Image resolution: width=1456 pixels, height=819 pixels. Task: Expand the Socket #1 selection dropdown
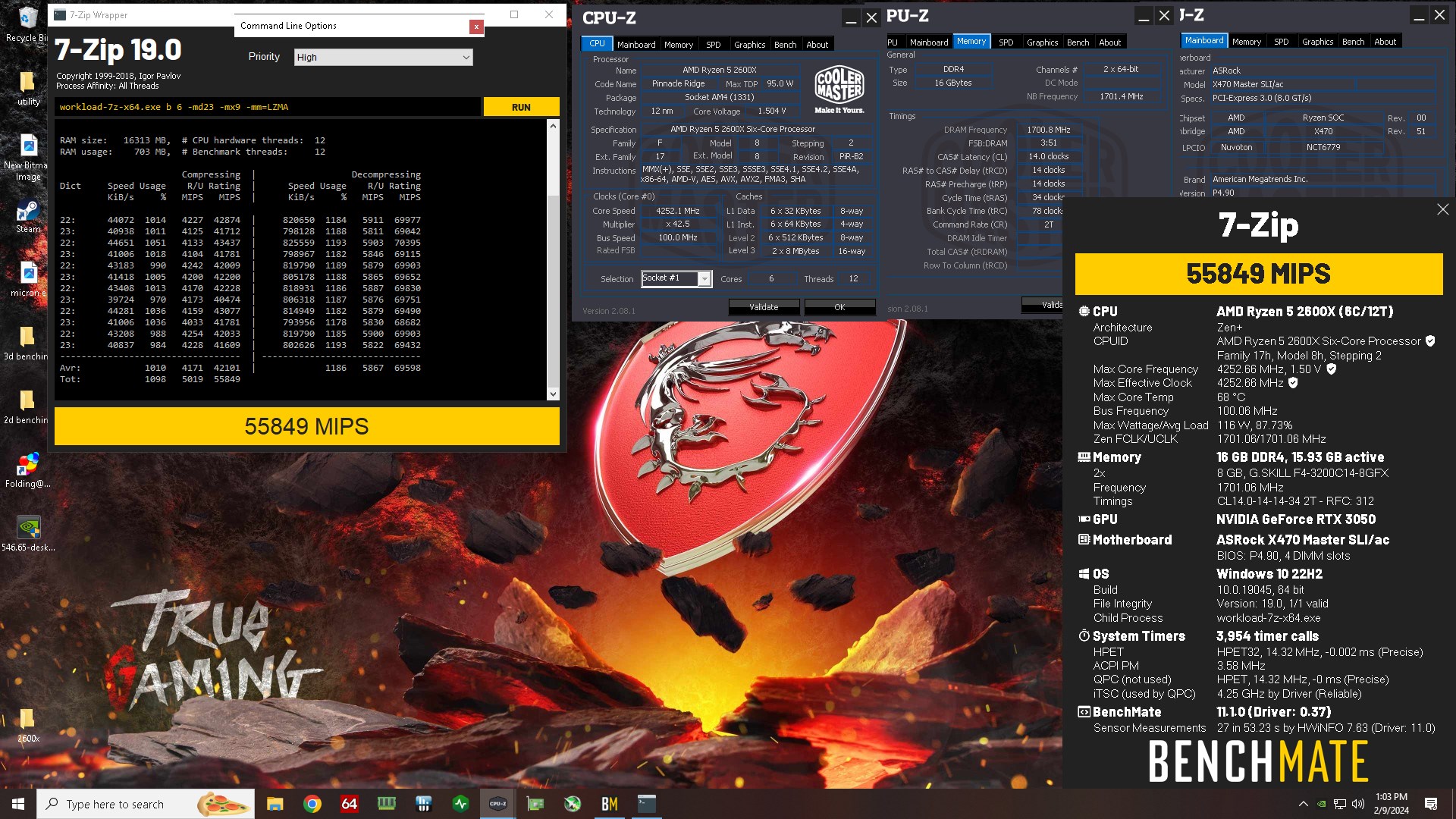click(704, 279)
